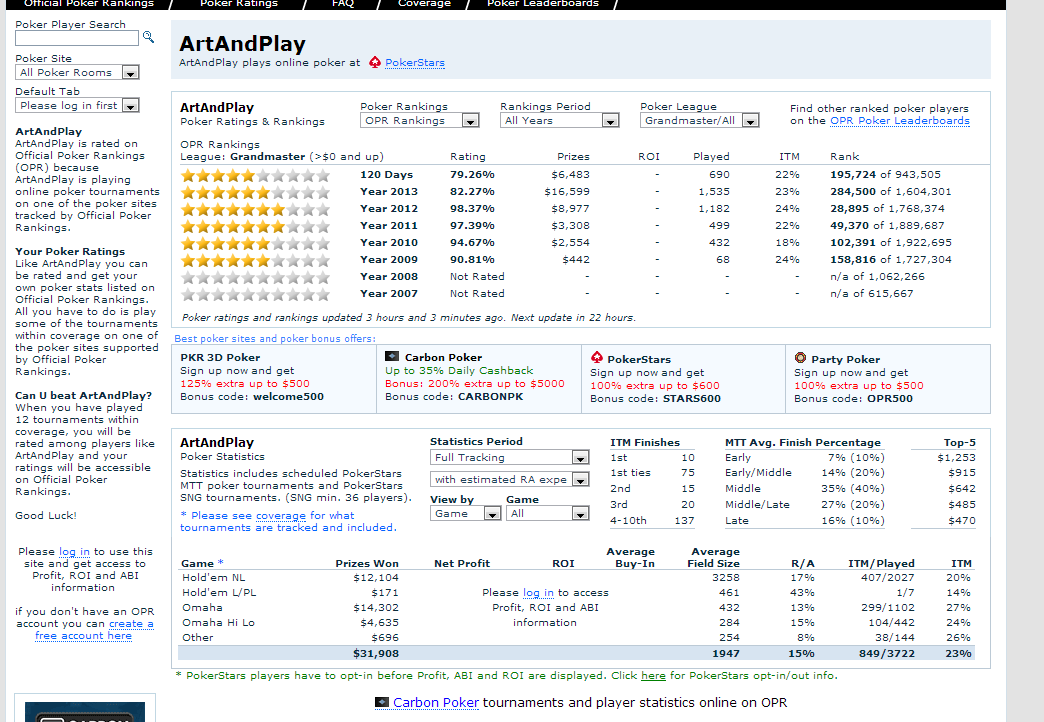Click here link for PokerStars opt-in info
1044x722 pixels.
[x=653, y=675]
